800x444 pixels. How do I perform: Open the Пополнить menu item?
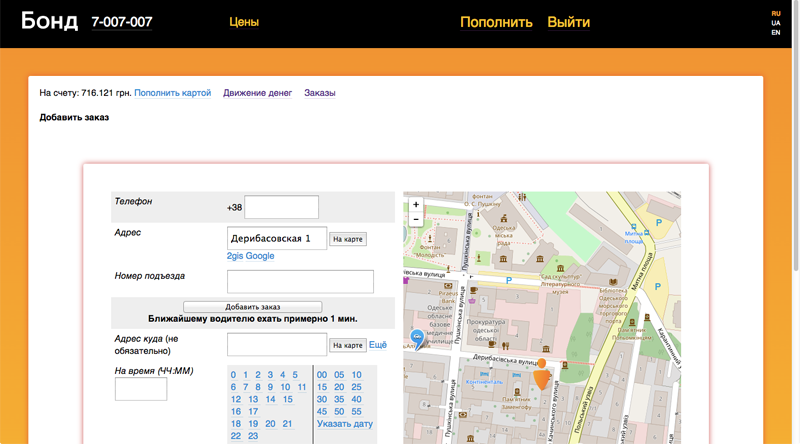496,22
